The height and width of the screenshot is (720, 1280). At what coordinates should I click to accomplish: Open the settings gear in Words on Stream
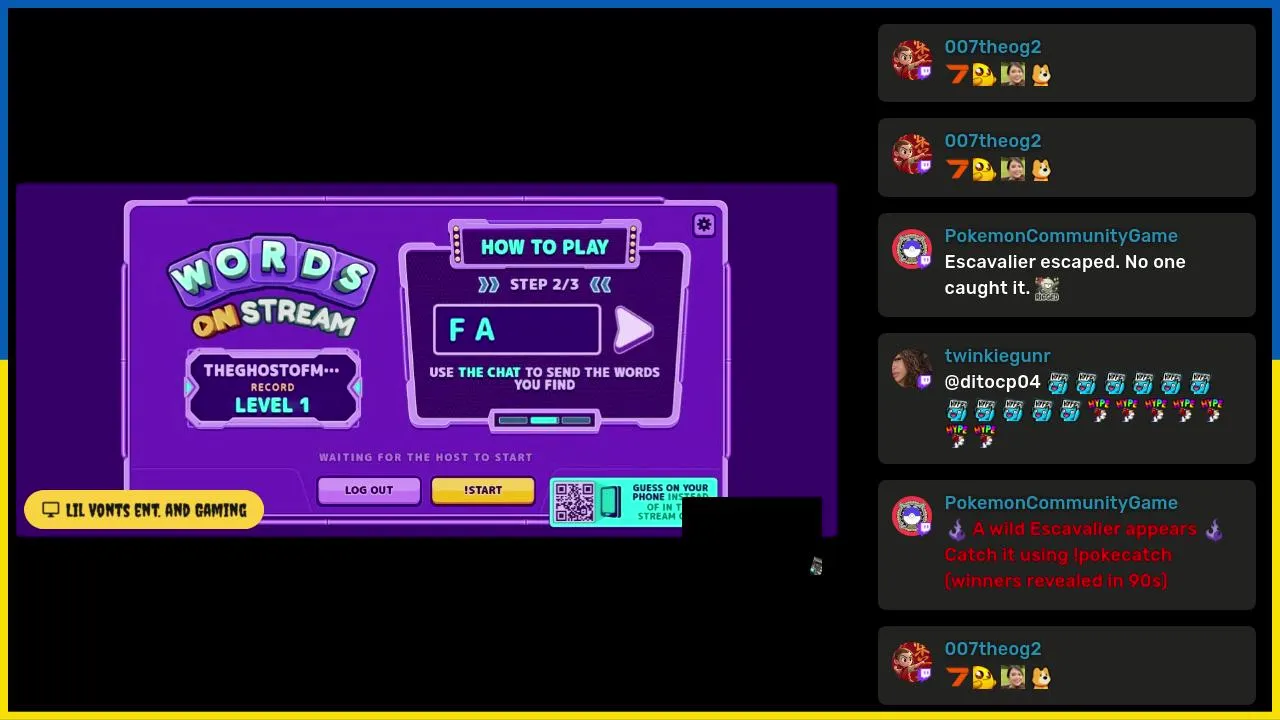pos(704,225)
